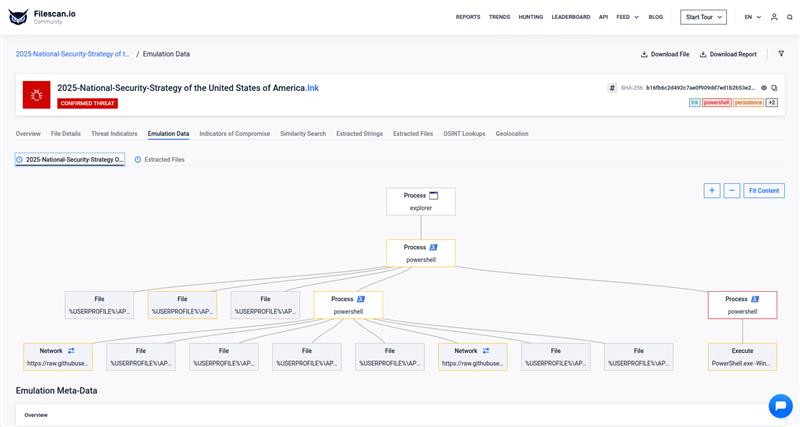The width and height of the screenshot is (800, 427).
Task: Open OSINT Lookups tab
Action: click(x=464, y=134)
